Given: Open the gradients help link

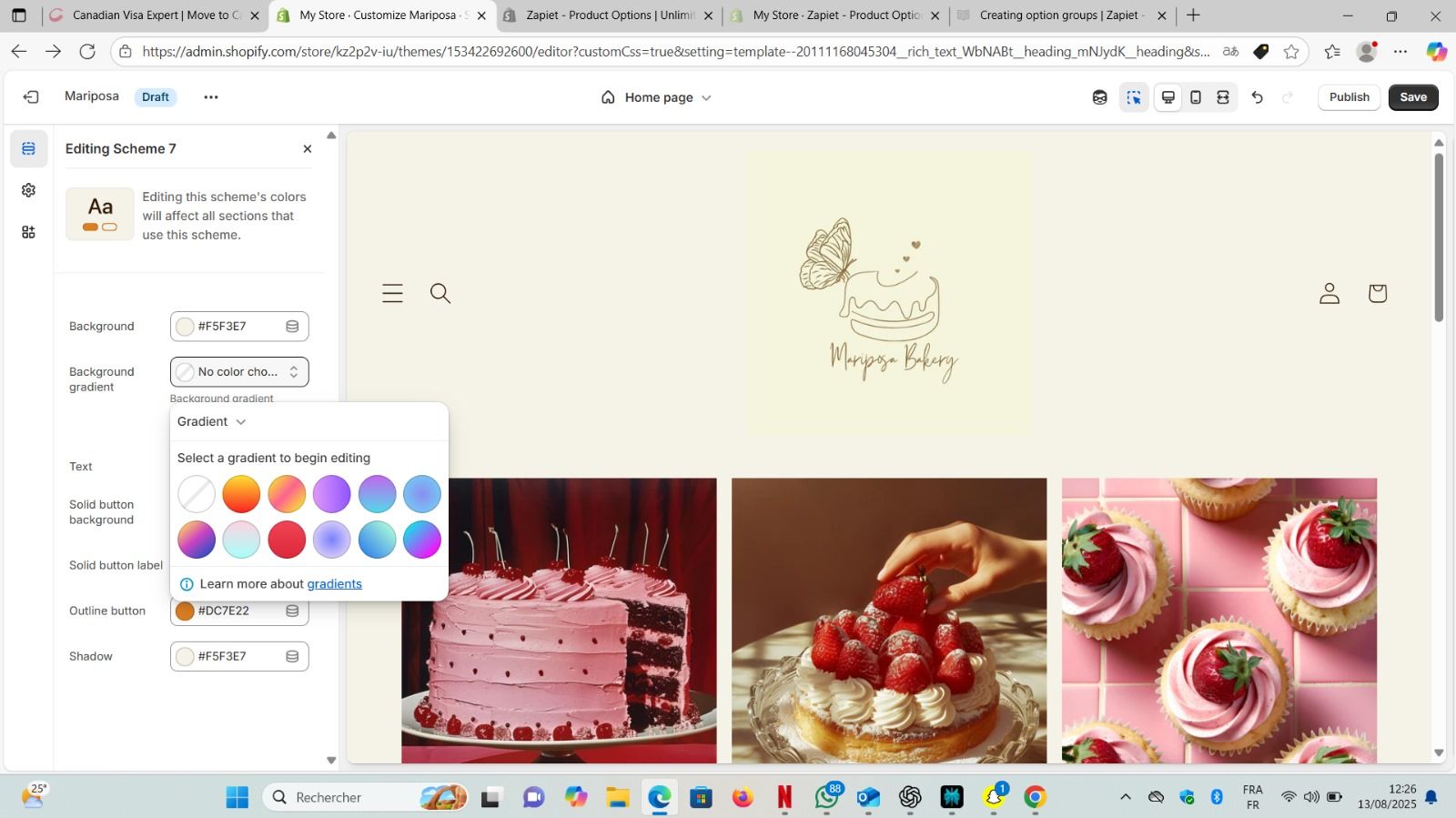Looking at the screenshot, I should coord(335,584).
